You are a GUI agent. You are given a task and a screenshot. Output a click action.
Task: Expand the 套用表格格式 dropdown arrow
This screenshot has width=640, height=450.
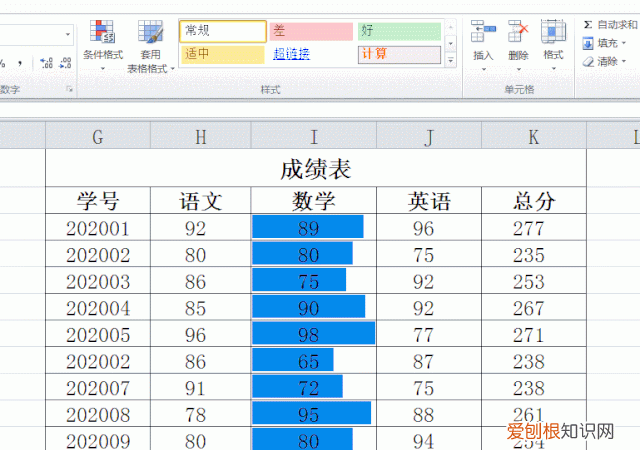pos(173,68)
